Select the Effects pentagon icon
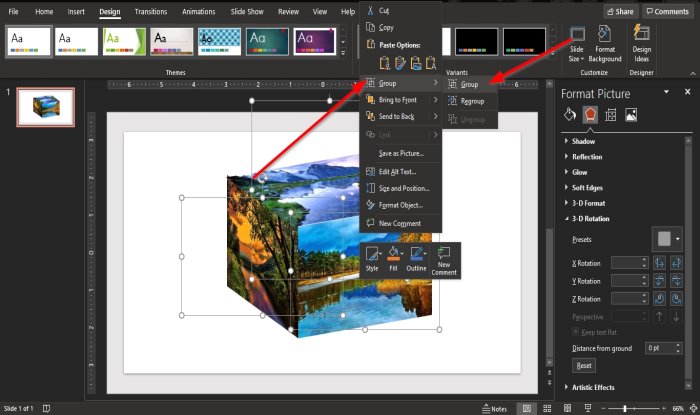This screenshot has height=415, width=700. (x=590, y=115)
